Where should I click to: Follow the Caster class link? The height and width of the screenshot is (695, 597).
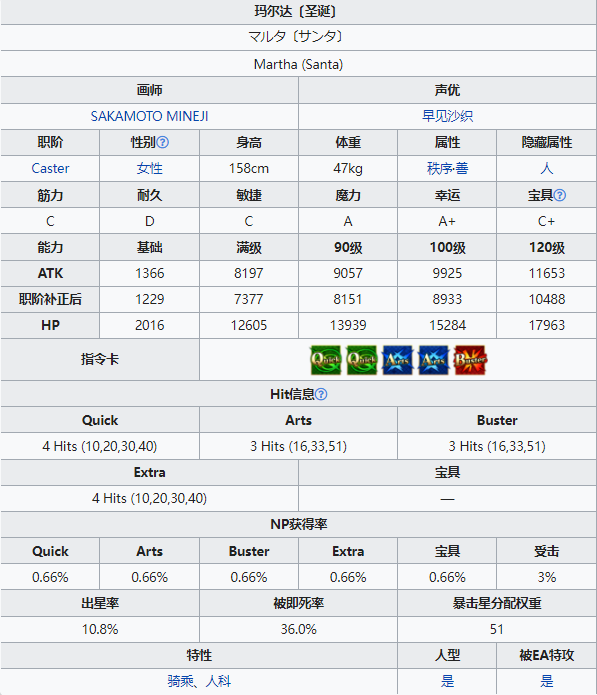pyautogui.click(x=50, y=168)
